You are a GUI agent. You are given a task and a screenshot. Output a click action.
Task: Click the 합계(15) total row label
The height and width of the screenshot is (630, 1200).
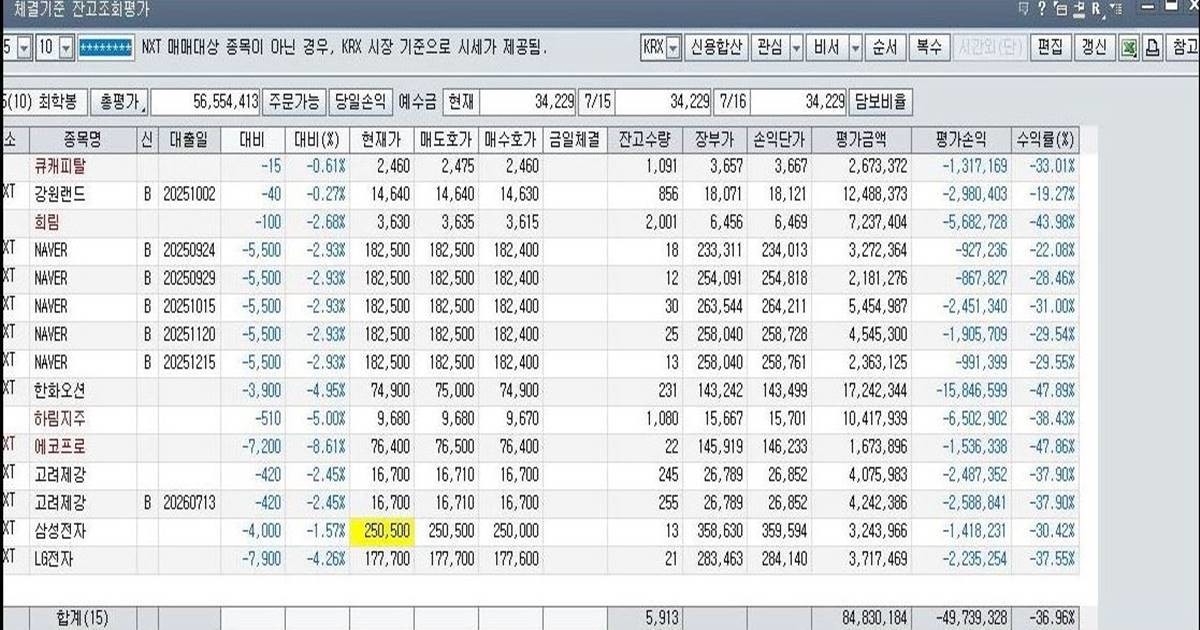[84, 619]
